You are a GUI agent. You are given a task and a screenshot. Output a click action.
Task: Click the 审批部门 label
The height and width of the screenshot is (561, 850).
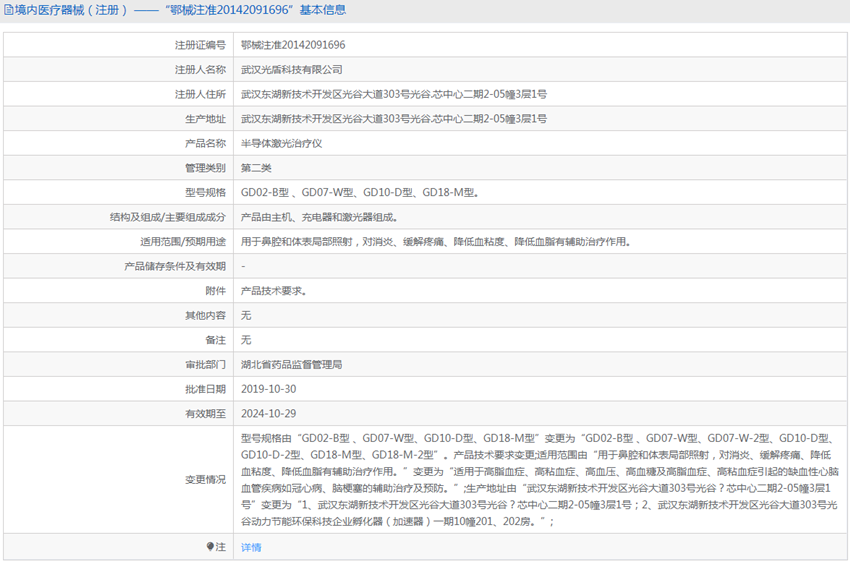205,365
